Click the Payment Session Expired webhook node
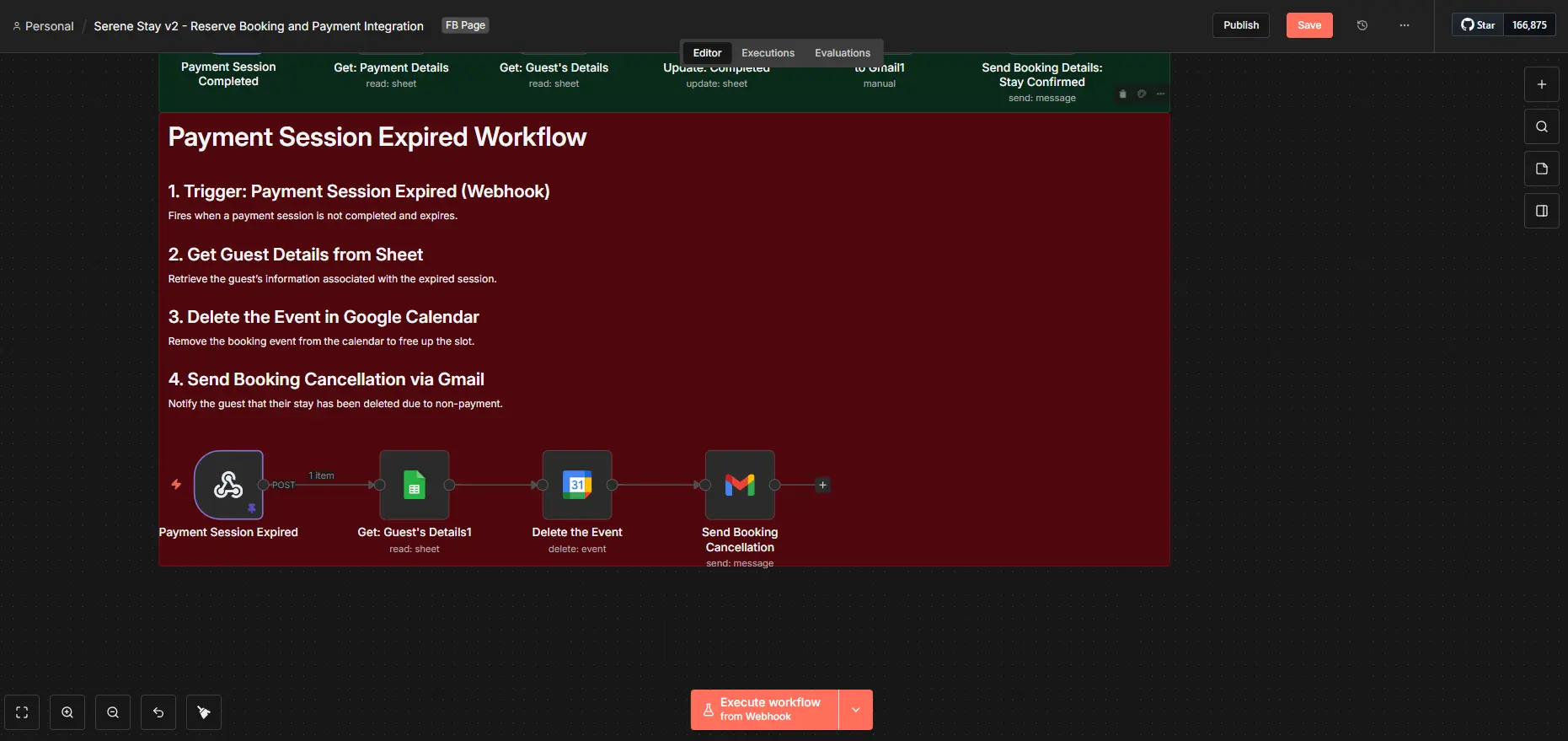Viewport: 1568px width, 741px height. pyautogui.click(x=228, y=485)
